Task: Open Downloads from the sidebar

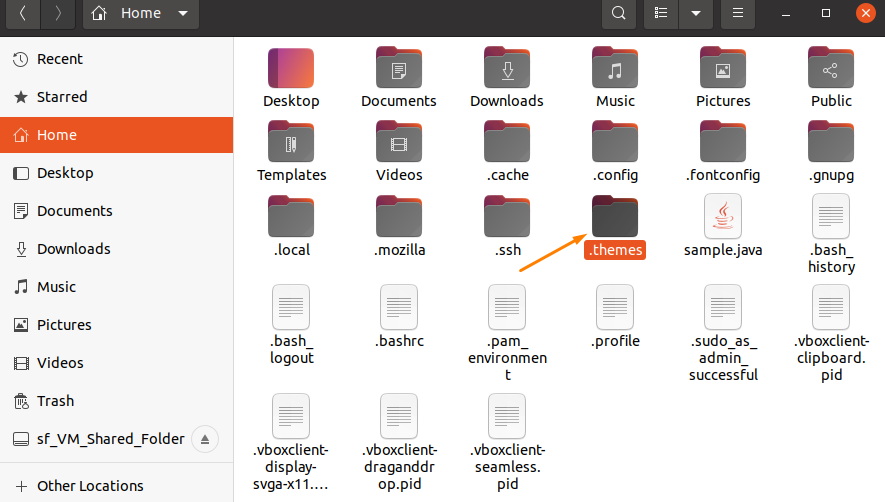Action: [x=116, y=248]
